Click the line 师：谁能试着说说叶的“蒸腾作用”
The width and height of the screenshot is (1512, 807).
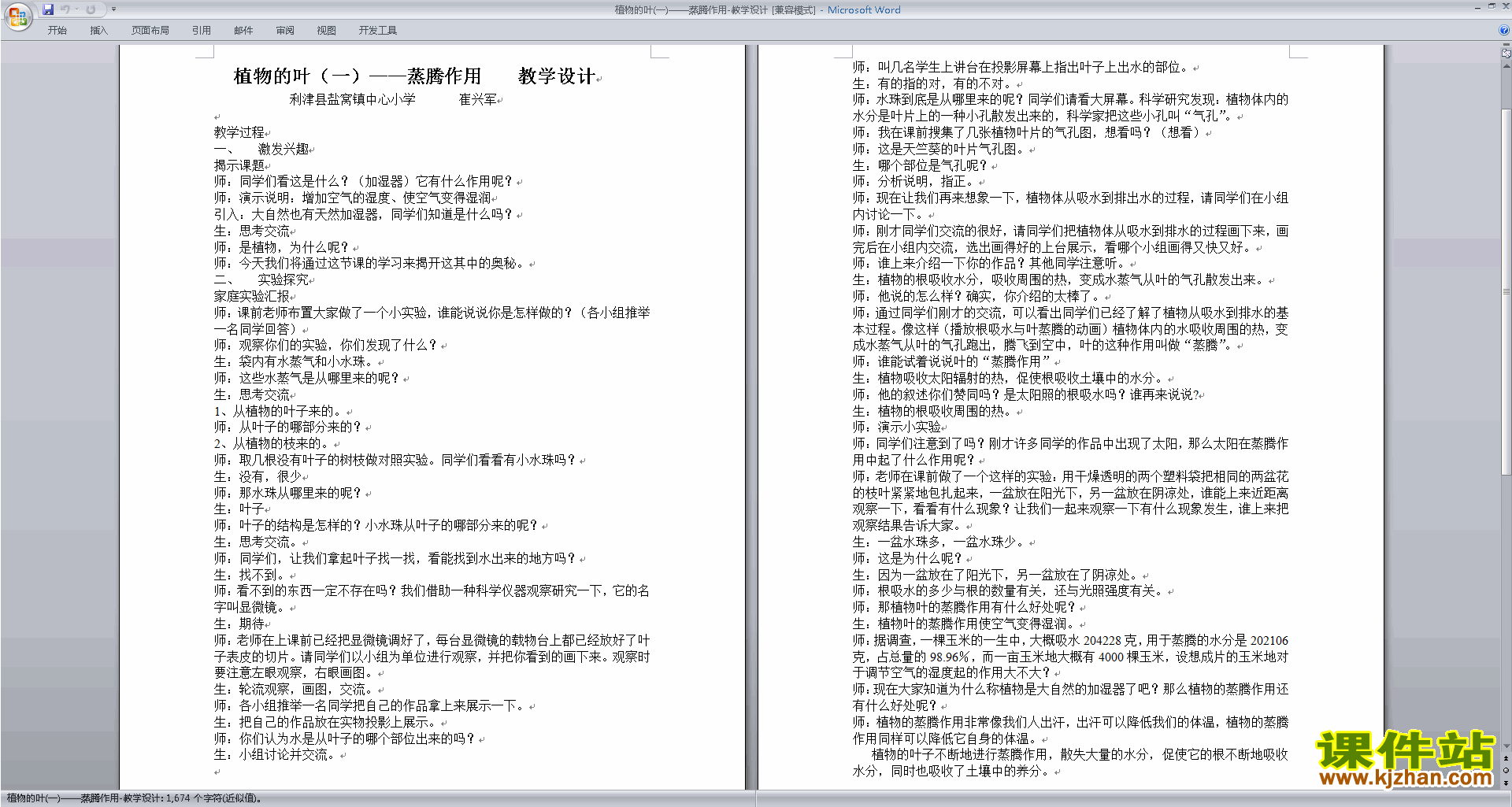(952, 361)
